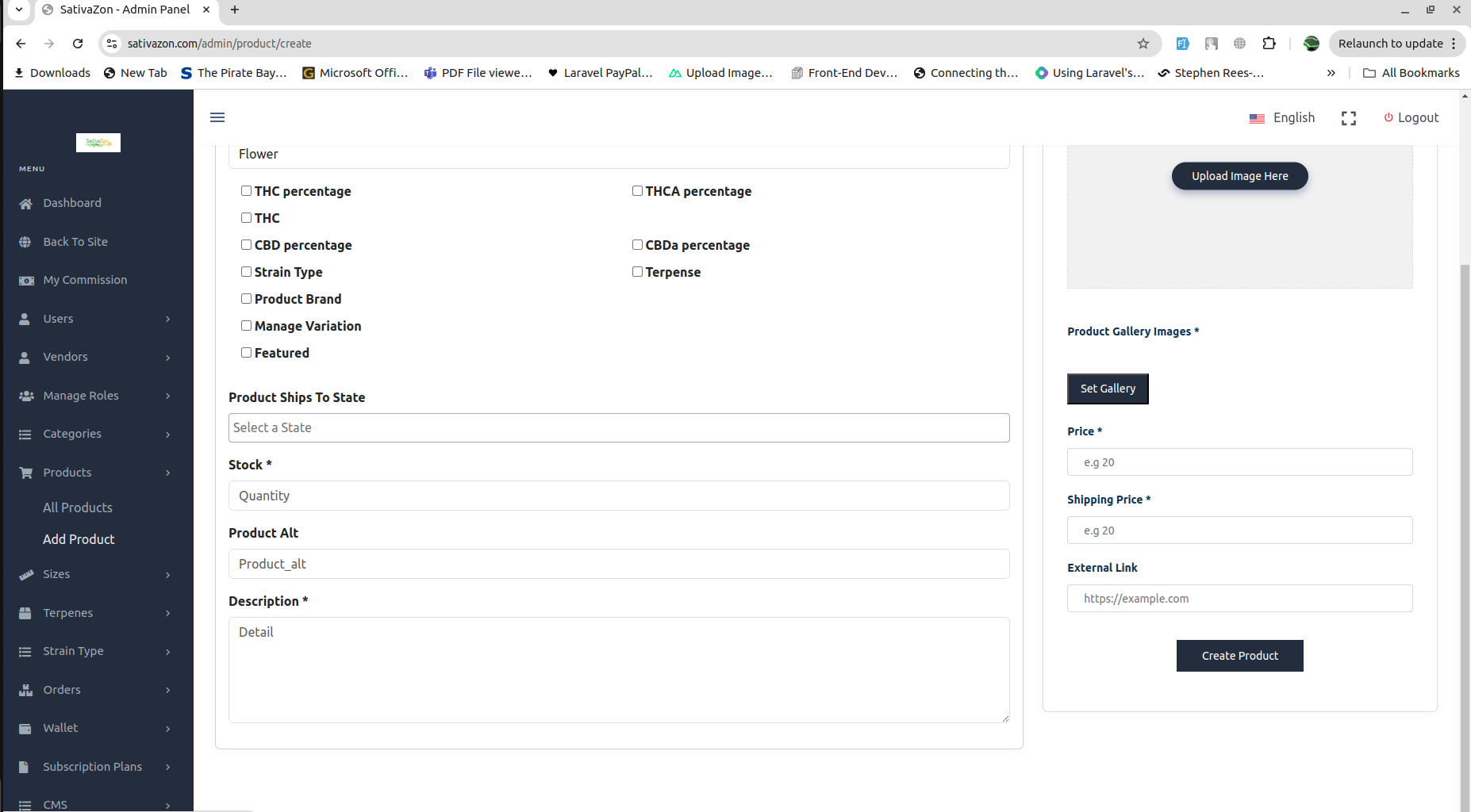The height and width of the screenshot is (812, 1471).
Task: Click the fullscreen toggle icon
Action: click(1349, 118)
